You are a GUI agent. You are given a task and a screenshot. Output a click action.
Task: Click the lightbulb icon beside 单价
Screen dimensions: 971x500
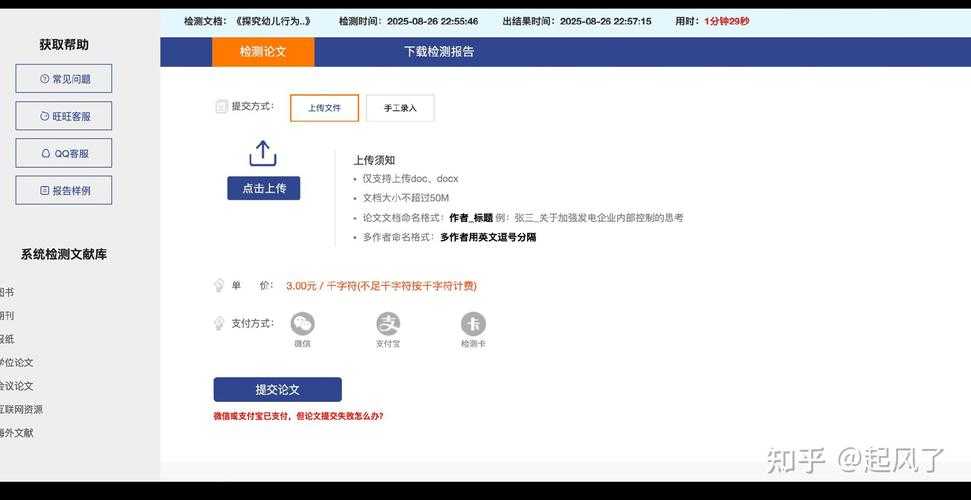point(219,286)
